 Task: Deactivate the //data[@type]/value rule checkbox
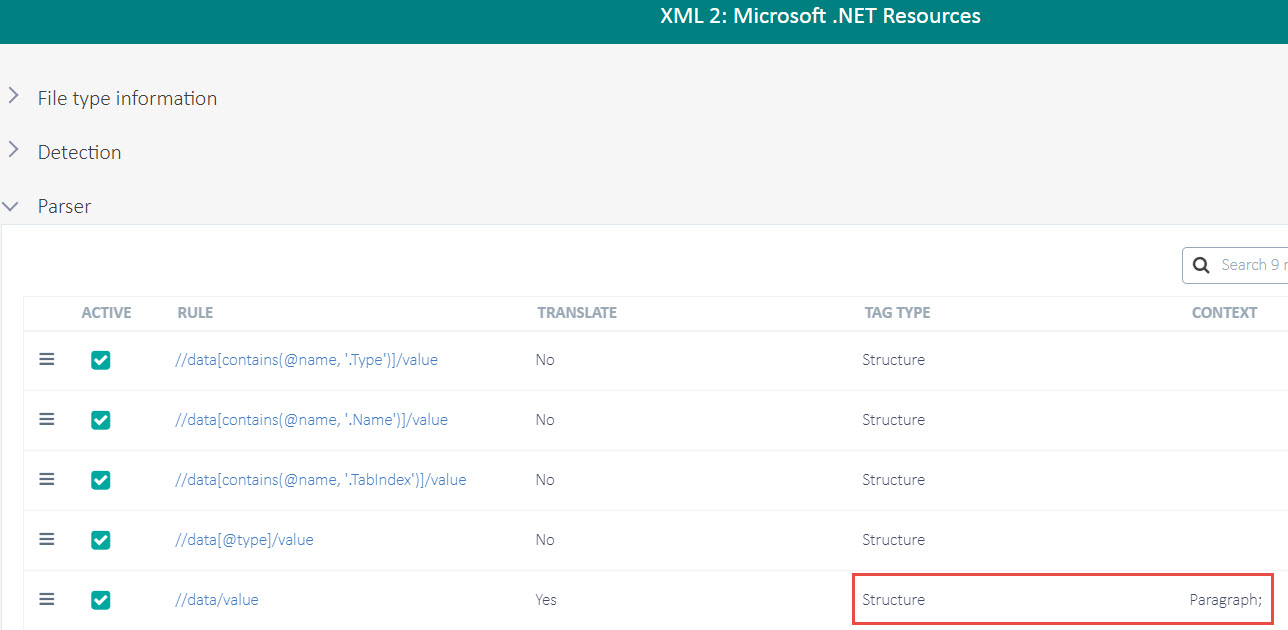[x=101, y=540]
